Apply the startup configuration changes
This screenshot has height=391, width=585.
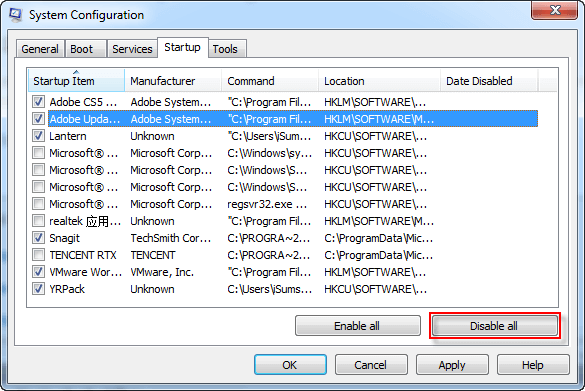pos(452,365)
